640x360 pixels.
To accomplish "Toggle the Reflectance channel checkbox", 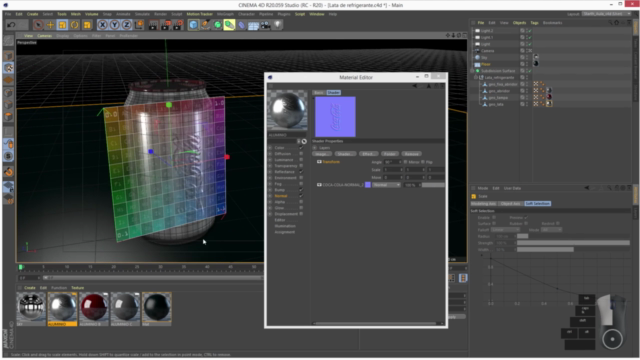I will click(x=301, y=172).
